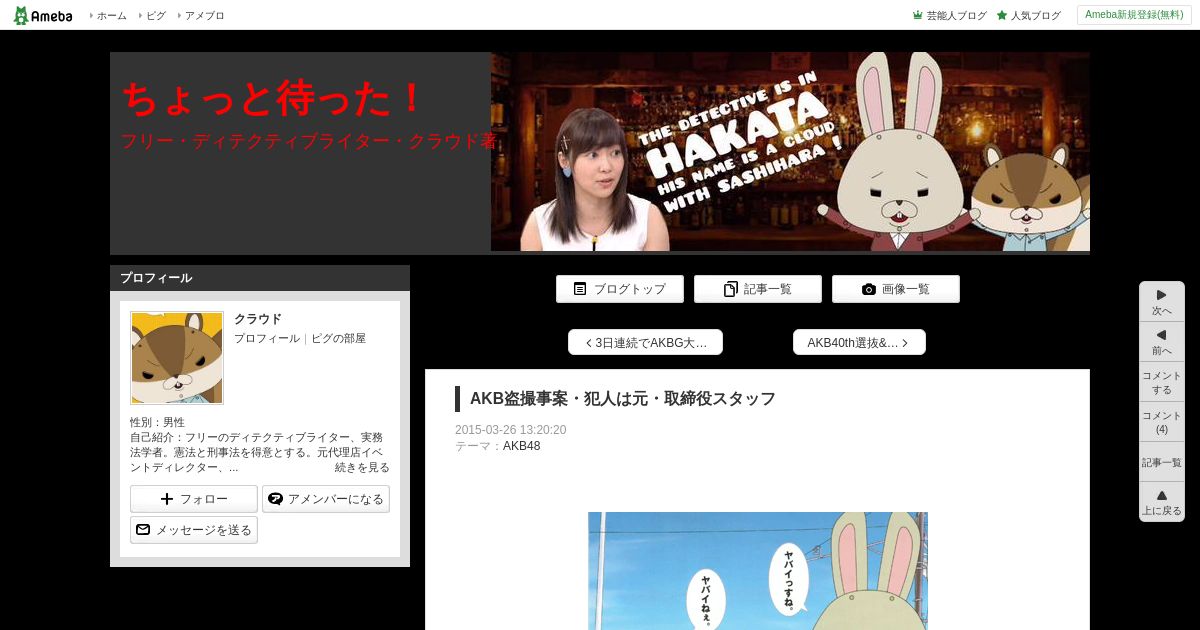Image resolution: width=1200 pixels, height=630 pixels.
Task: Click 次へ in the side panel
Action: 1162,302
